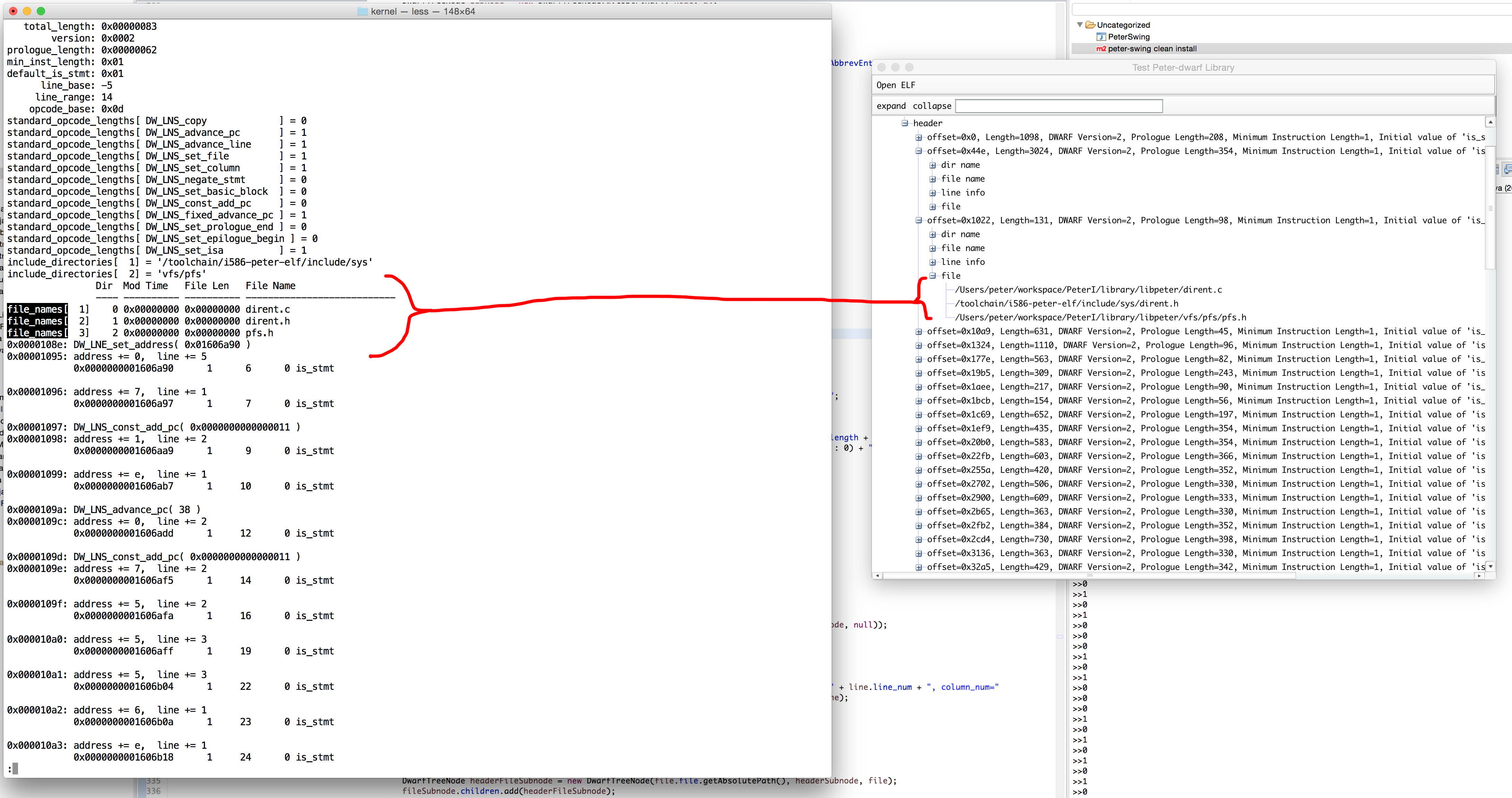Expand file name under offset=0x44e
1512x798 pixels.
(933, 179)
